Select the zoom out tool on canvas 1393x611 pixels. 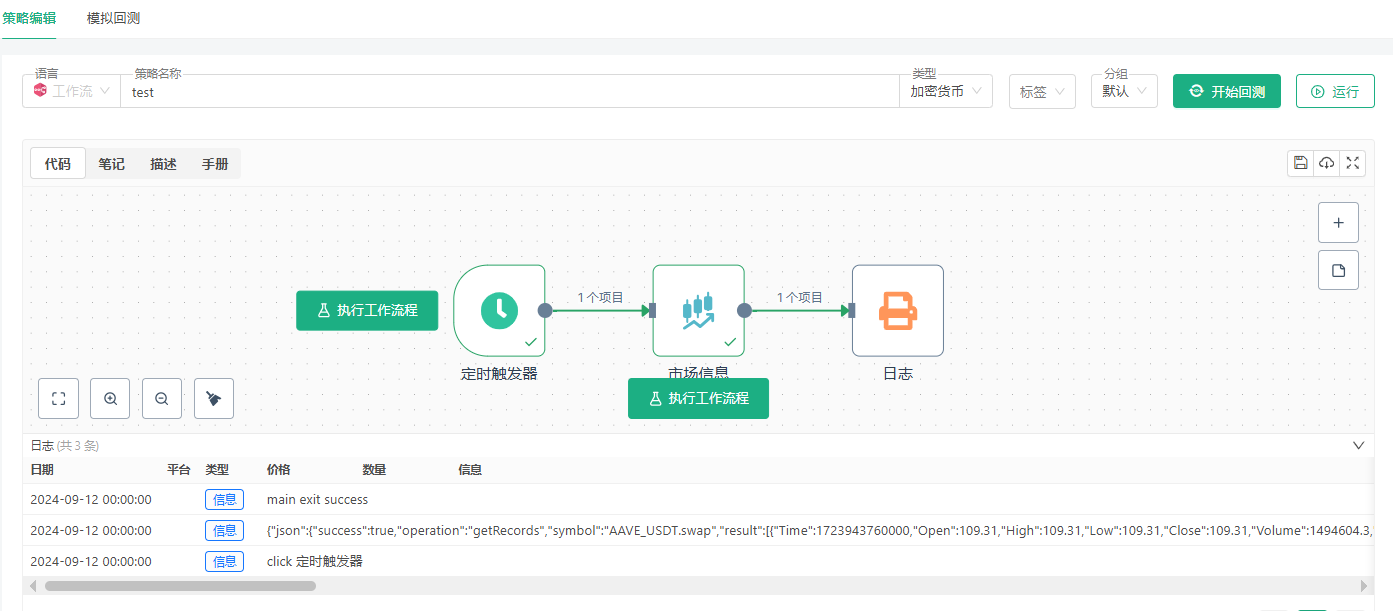pyautogui.click(x=162, y=398)
